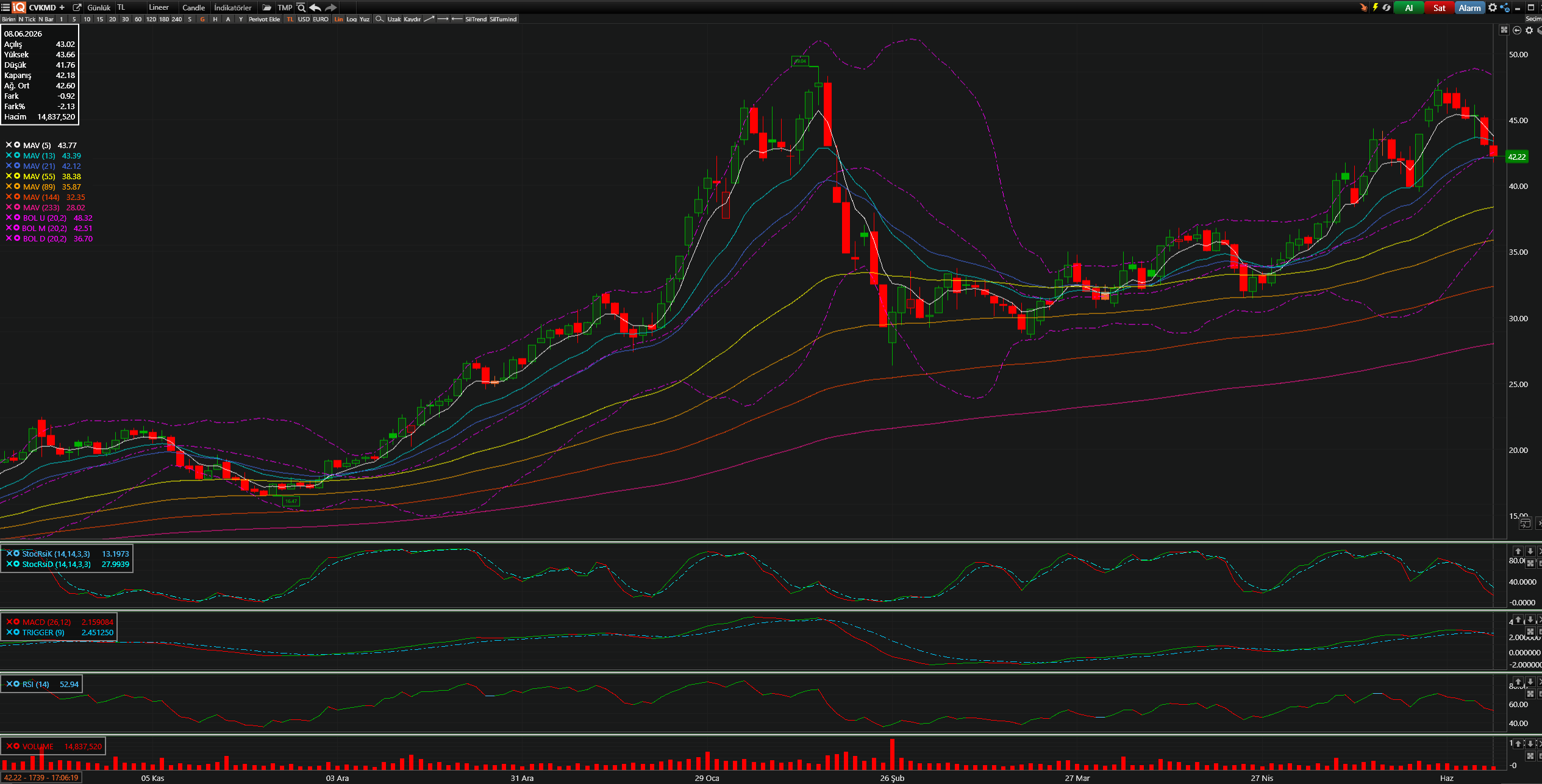Switch currency to USD
Viewport: 1542px width, 784px height.
tap(304, 19)
